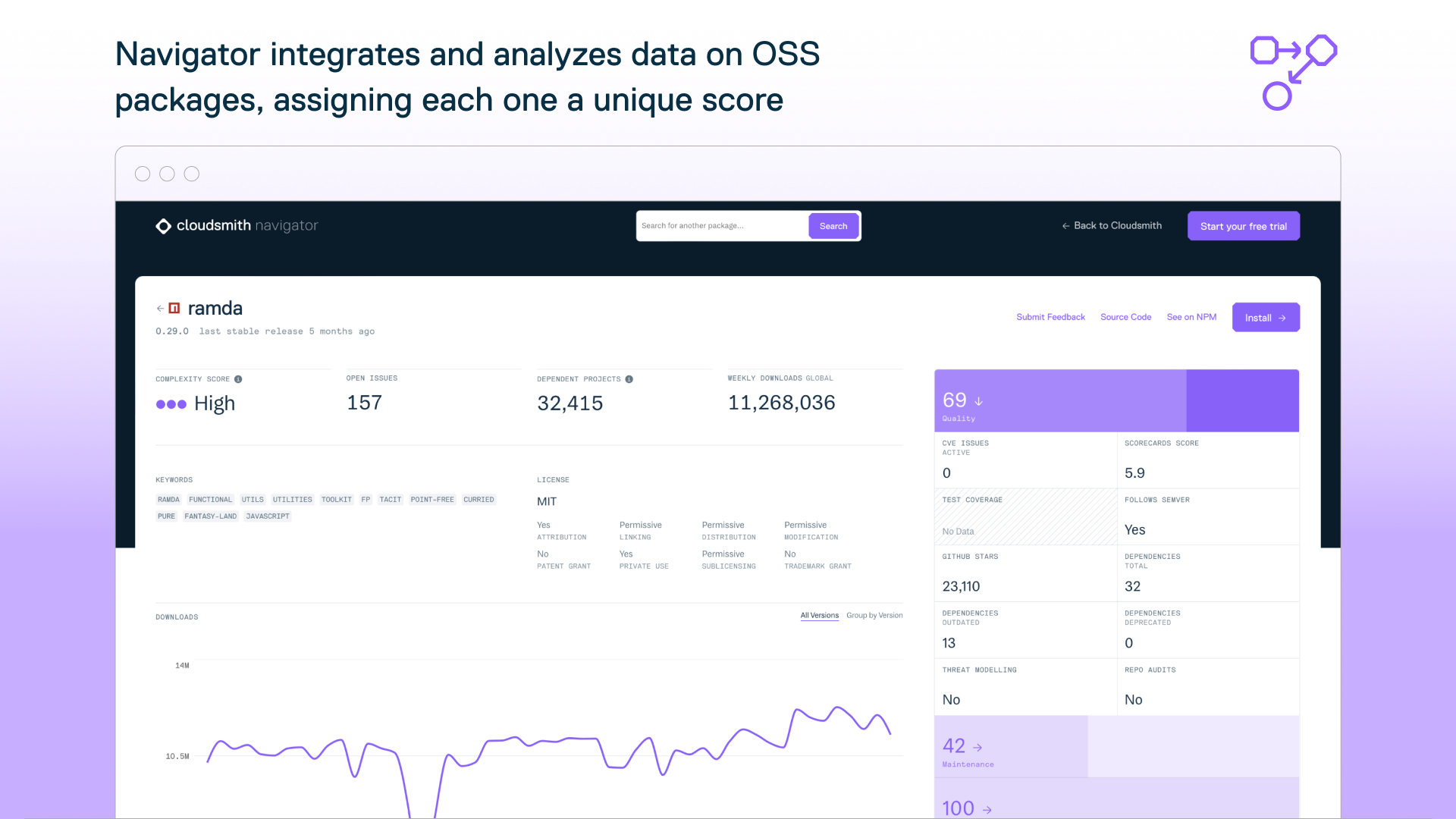Click the TACIT keyword tag
1456x819 pixels.
click(391, 500)
